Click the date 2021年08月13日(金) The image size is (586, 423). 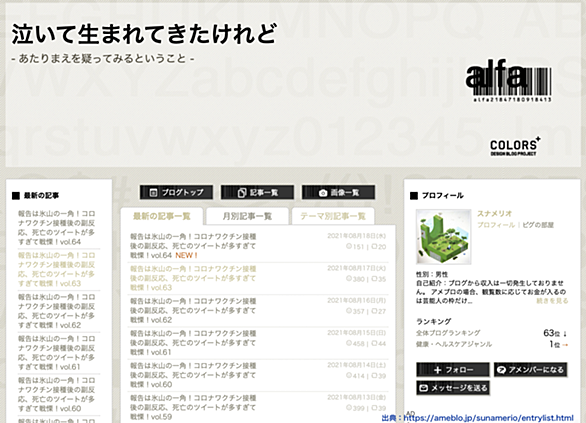357,397
